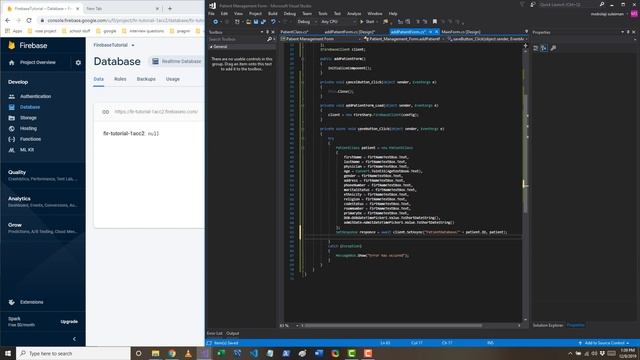Switch to the Rules tab
The width and height of the screenshot is (640, 360).
pos(120,79)
